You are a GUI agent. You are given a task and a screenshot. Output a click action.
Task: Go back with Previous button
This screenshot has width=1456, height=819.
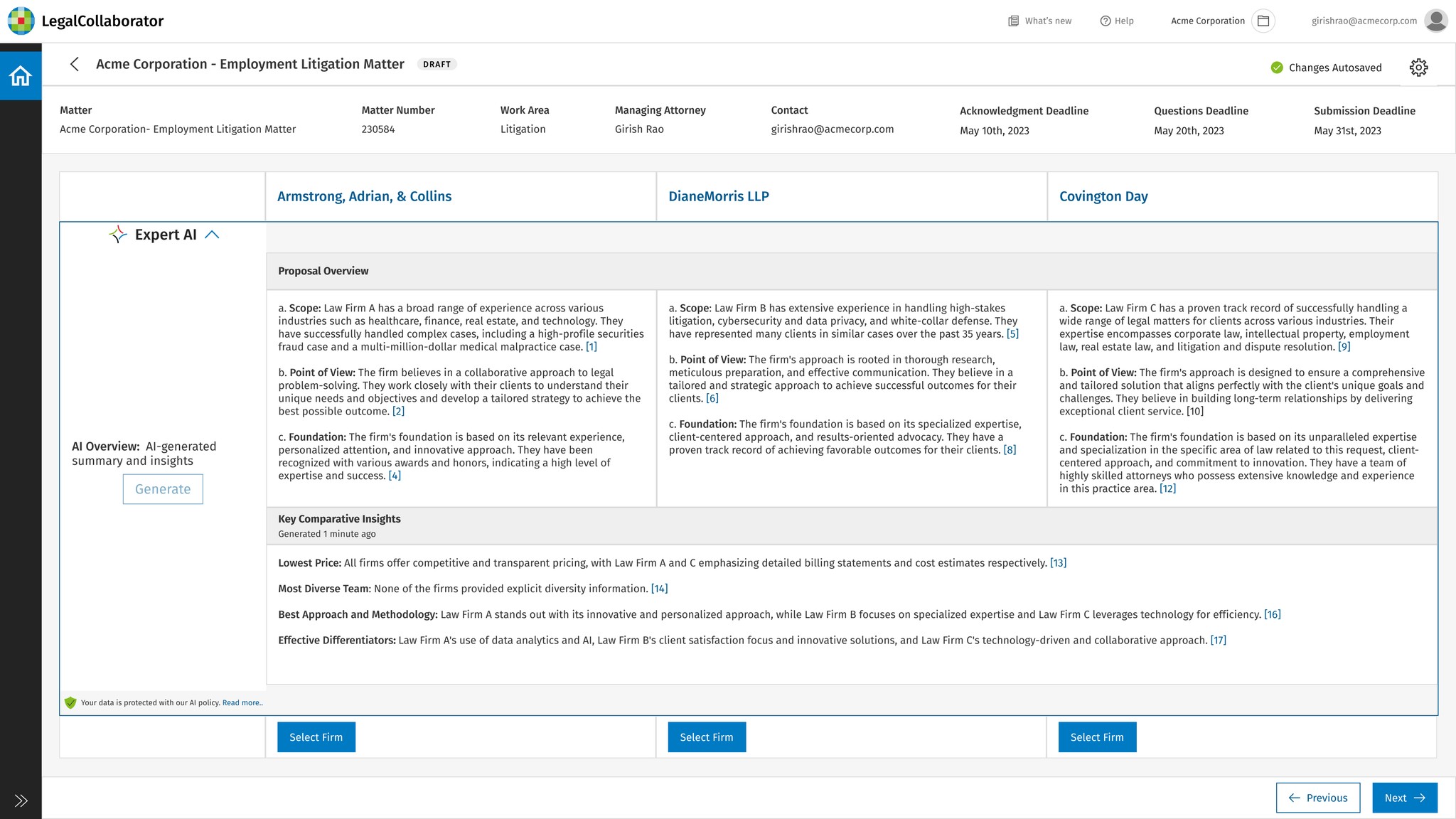(1317, 798)
